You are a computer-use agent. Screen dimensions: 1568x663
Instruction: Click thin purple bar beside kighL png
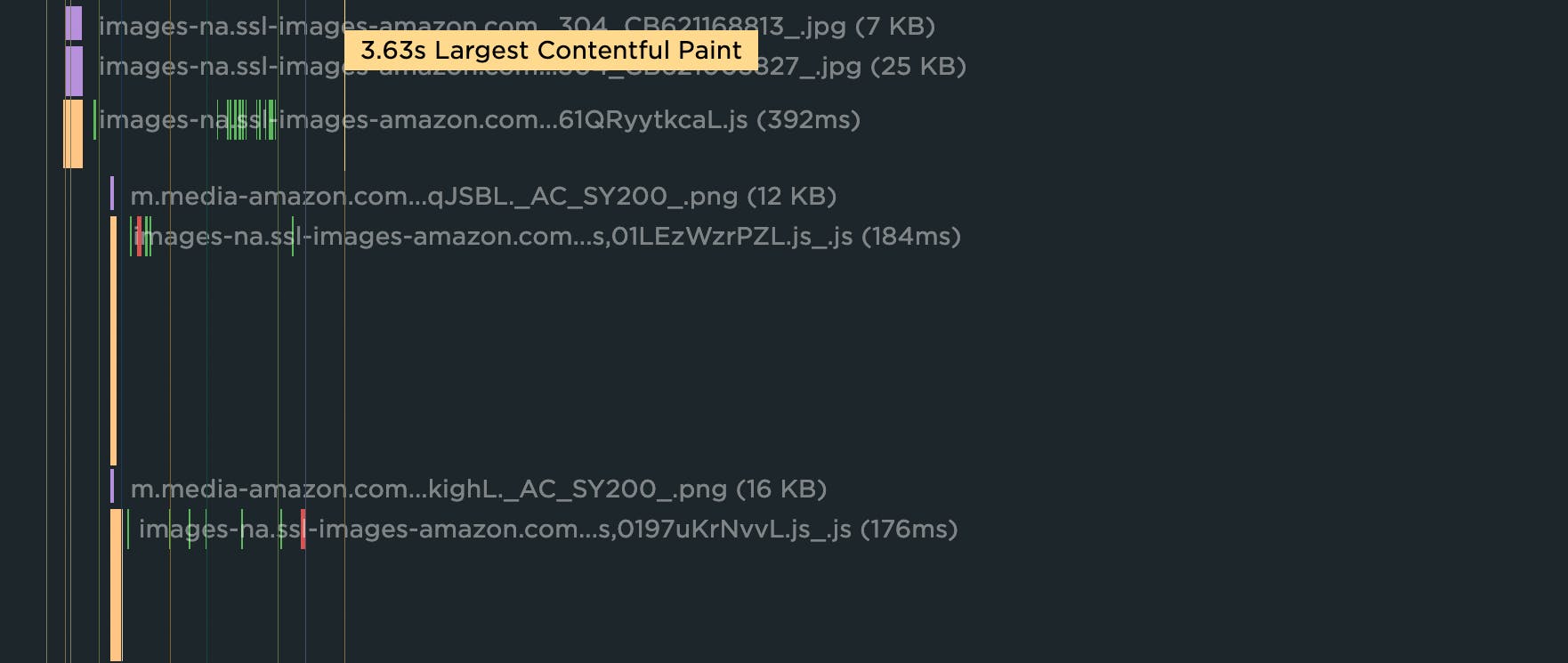(x=112, y=486)
